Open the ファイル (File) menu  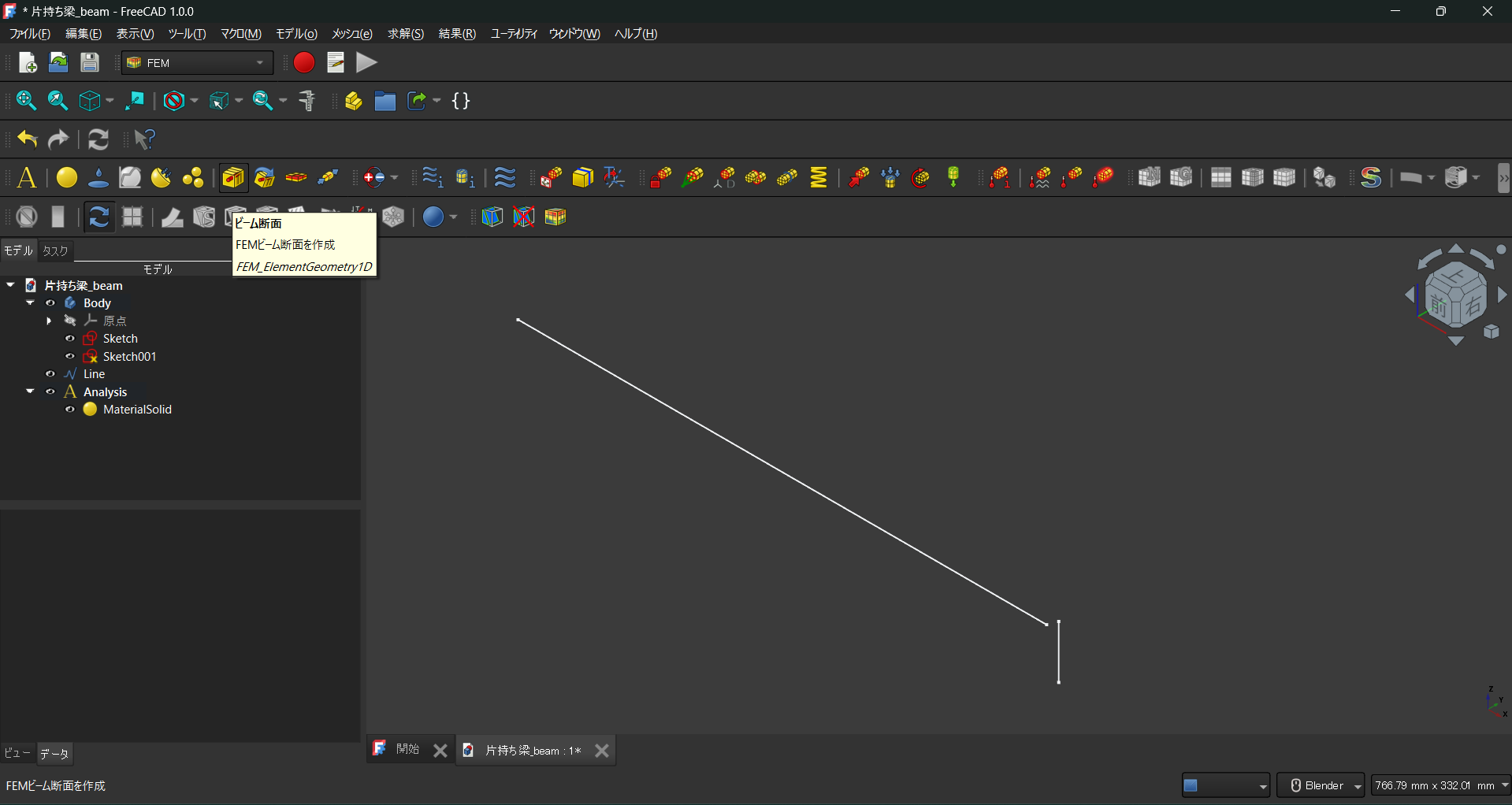[x=30, y=34]
